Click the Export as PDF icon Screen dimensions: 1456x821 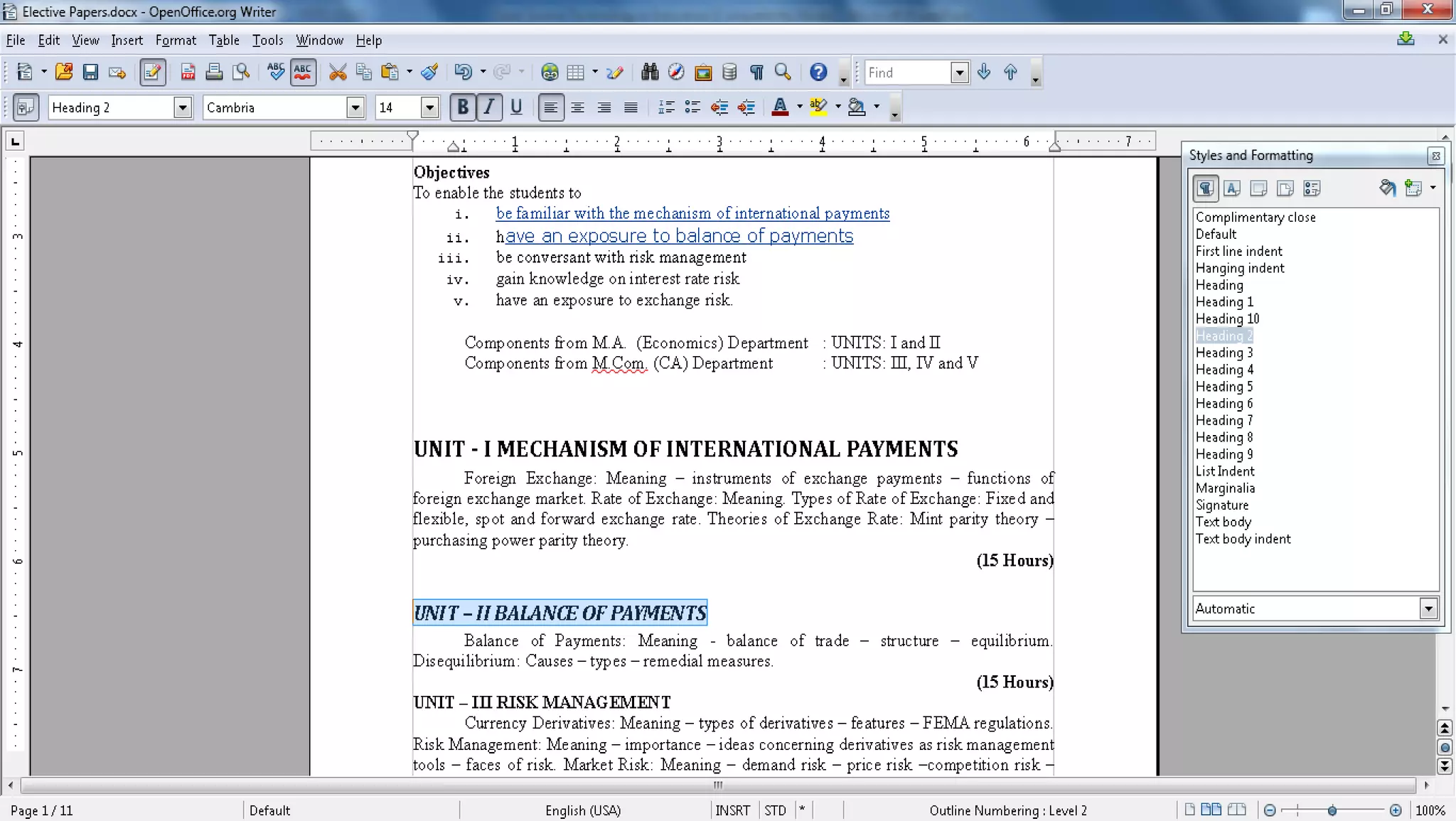pos(188,72)
